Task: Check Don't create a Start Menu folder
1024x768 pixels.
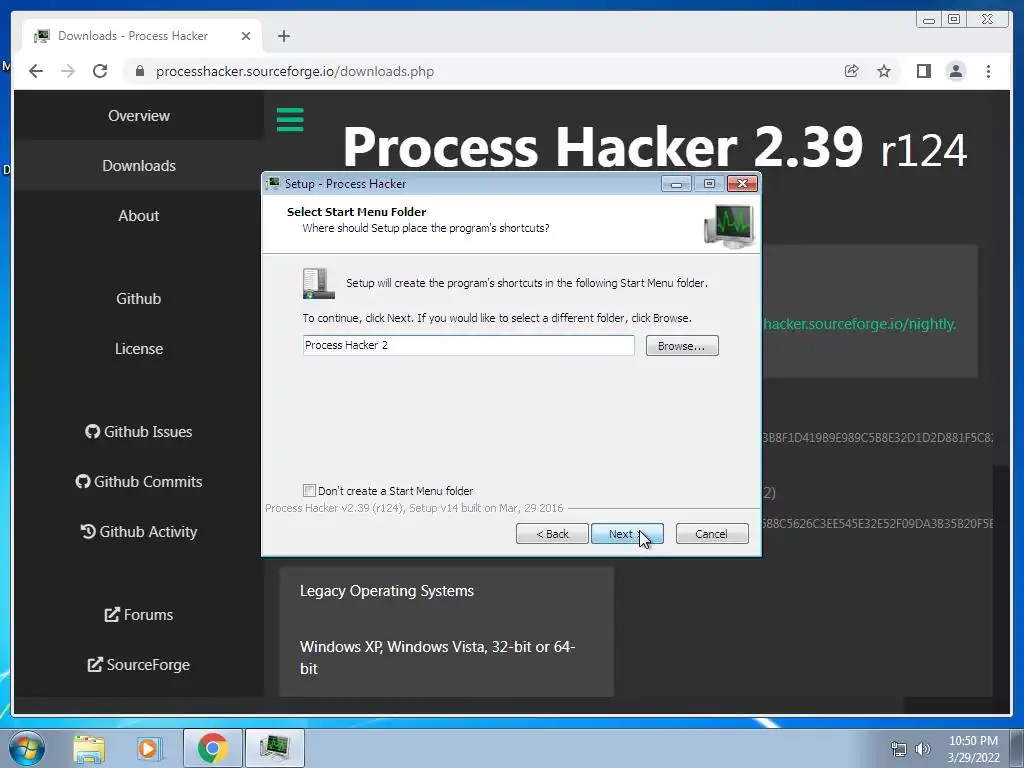Action: [310, 490]
